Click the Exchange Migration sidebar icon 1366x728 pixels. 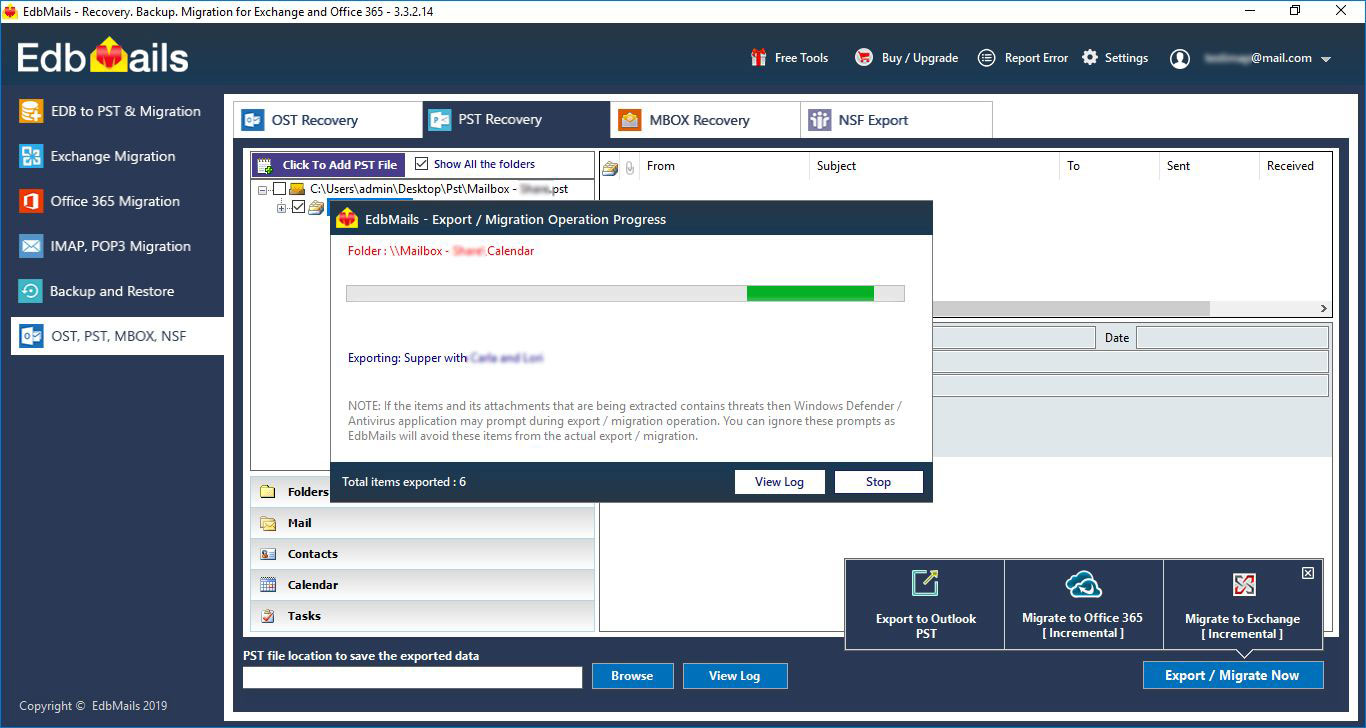click(x=31, y=156)
